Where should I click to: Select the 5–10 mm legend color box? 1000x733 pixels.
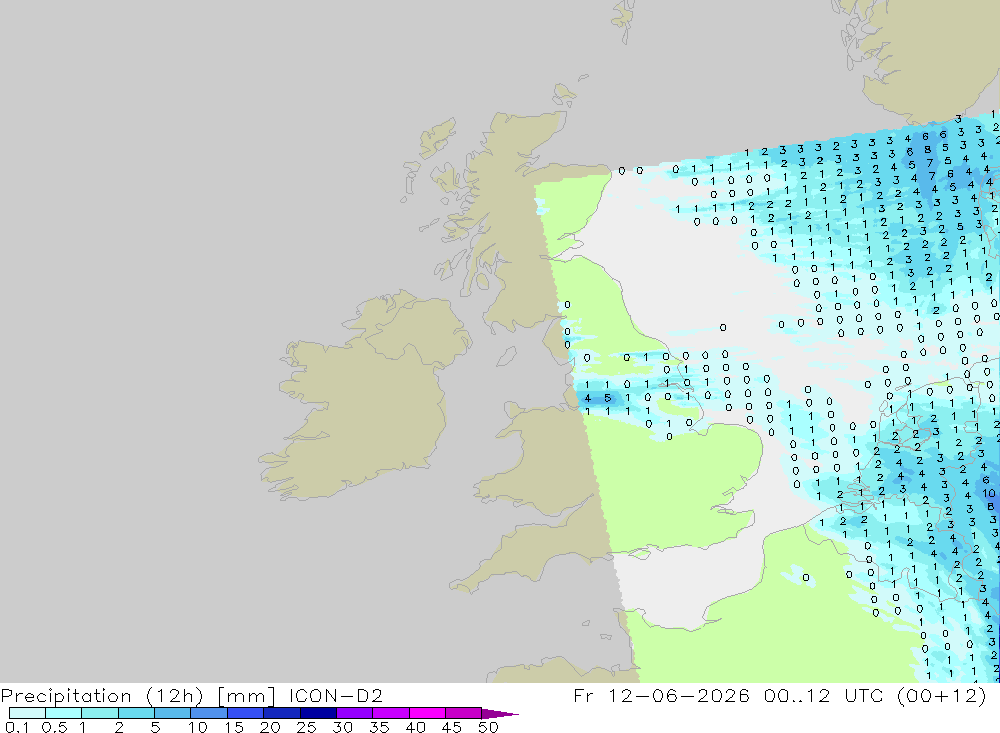173,713
